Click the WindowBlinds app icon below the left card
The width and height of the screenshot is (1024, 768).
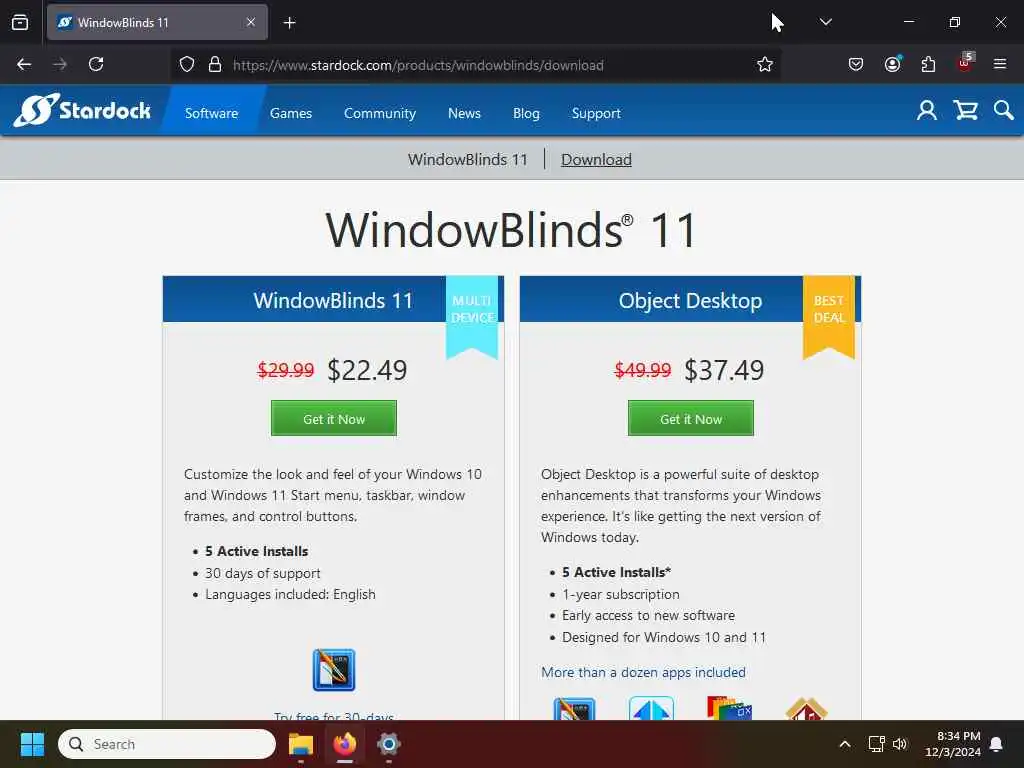click(x=334, y=670)
